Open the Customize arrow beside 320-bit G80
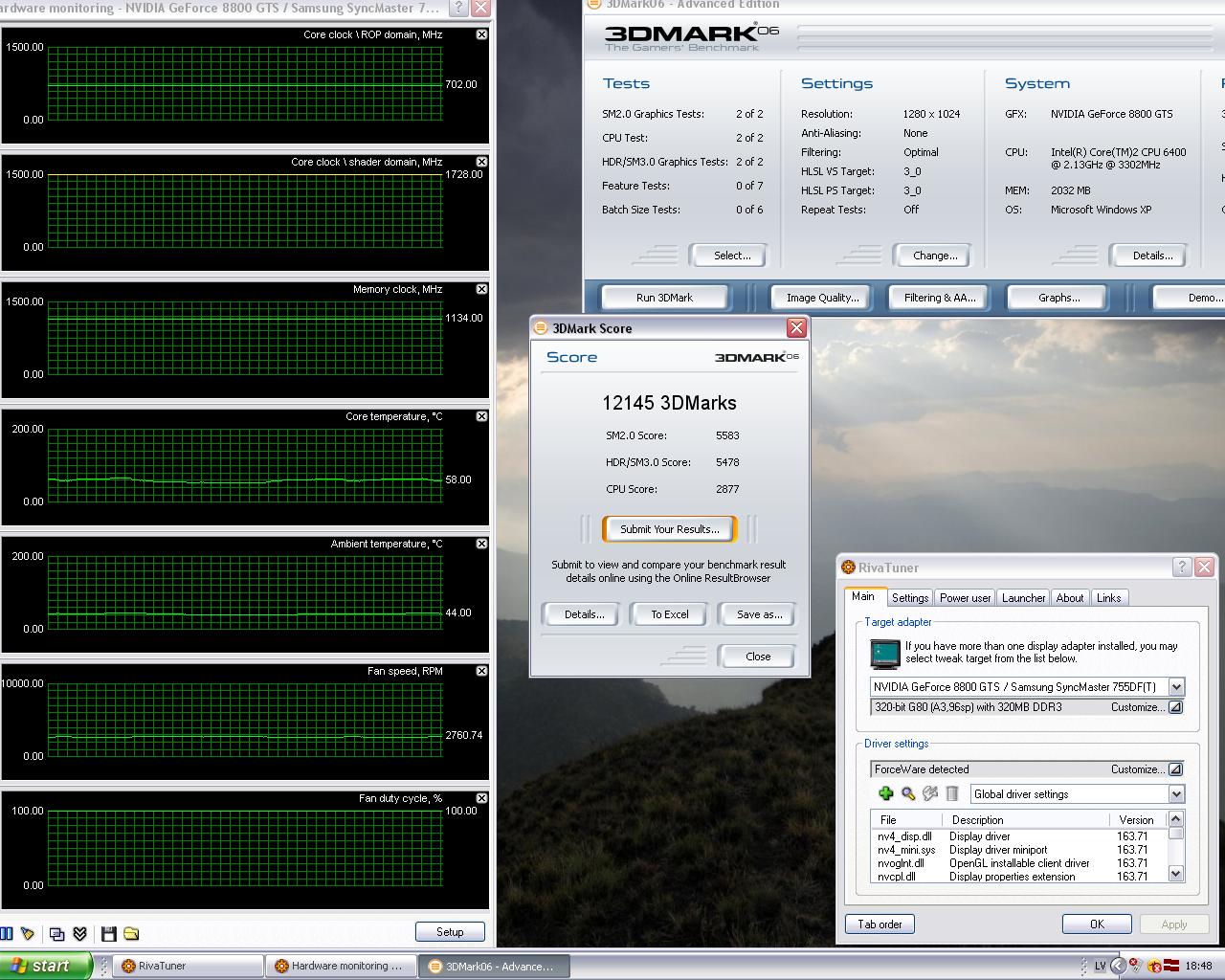The width and height of the screenshot is (1225, 980). (x=1175, y=707)
